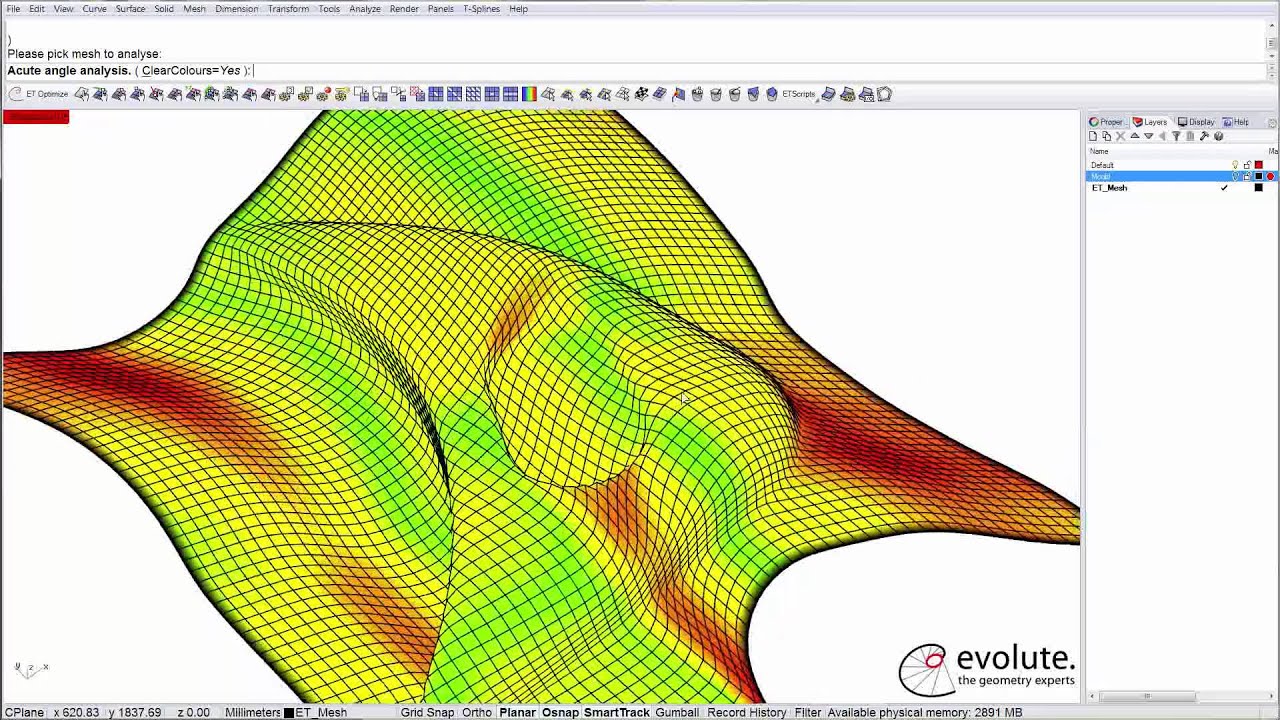Click the ring-shaped icon at toolbar end
This screenshot has height=720, width=1280.
click(x=885, y=94)
